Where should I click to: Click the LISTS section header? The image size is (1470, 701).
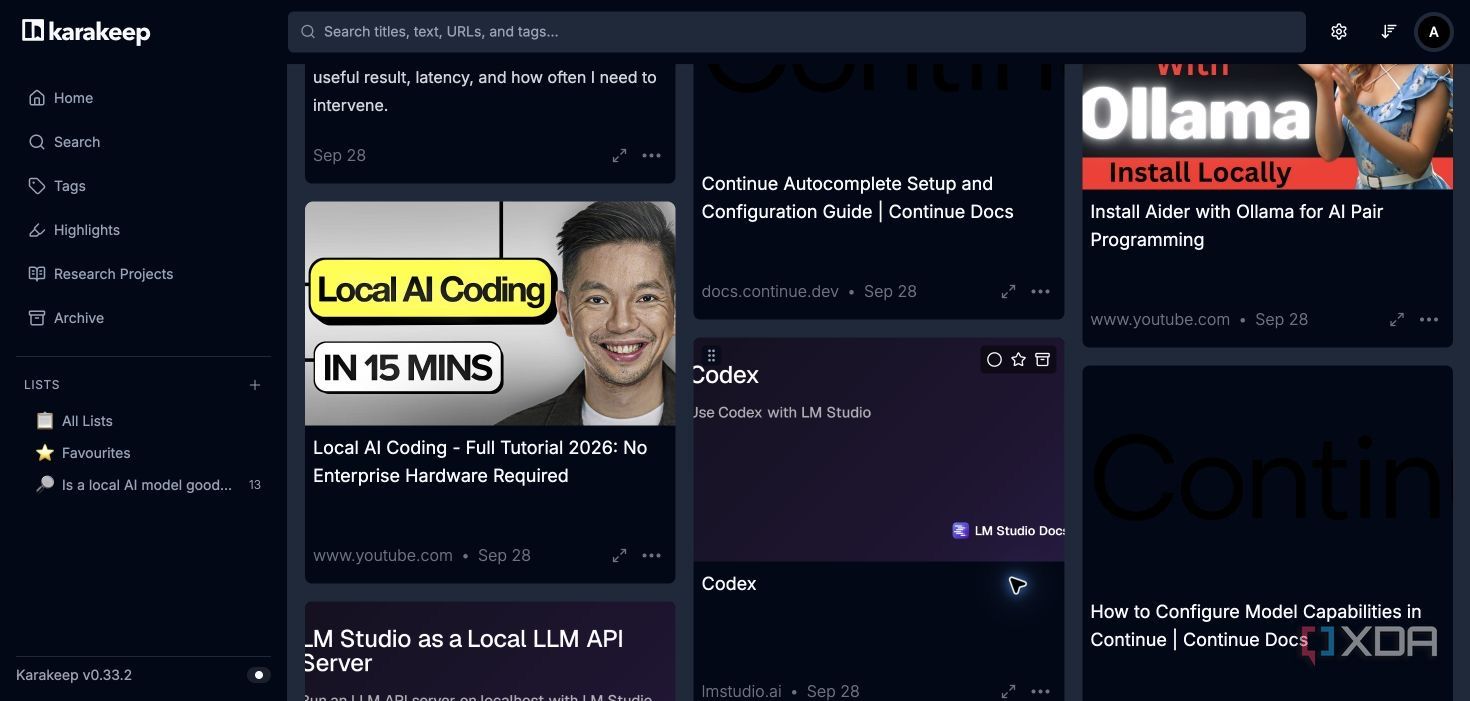(x=42, y=385)
